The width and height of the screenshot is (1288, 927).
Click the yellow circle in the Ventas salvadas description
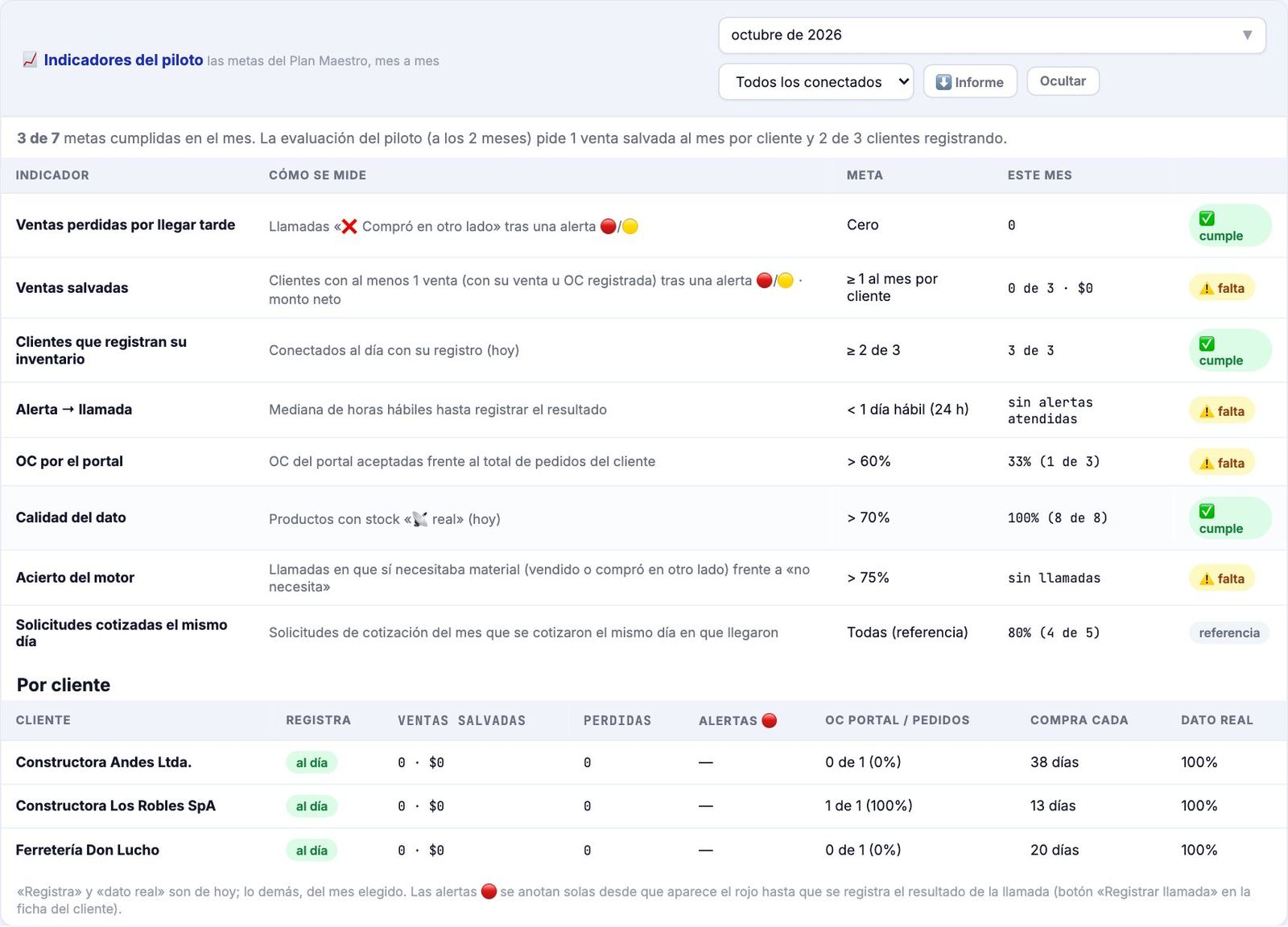pyautogui.click(x=785, y=280)
